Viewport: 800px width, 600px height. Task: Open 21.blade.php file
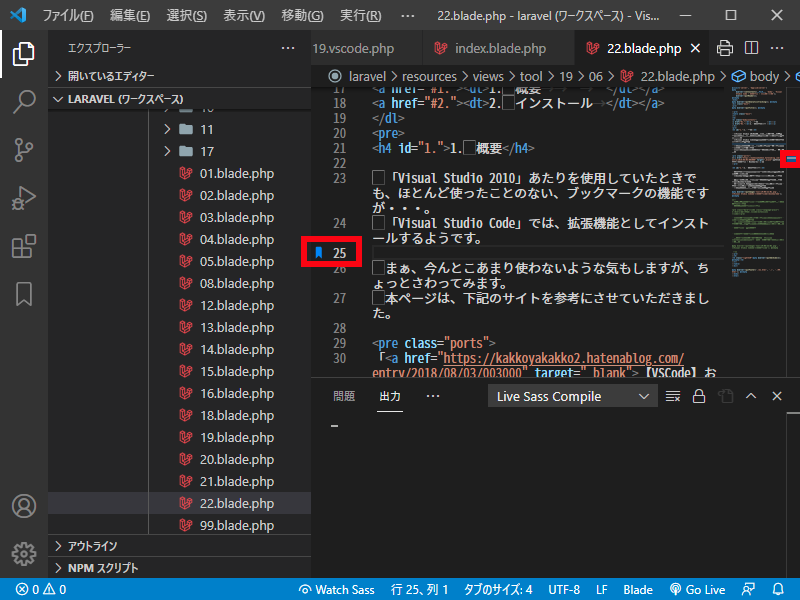237,481
